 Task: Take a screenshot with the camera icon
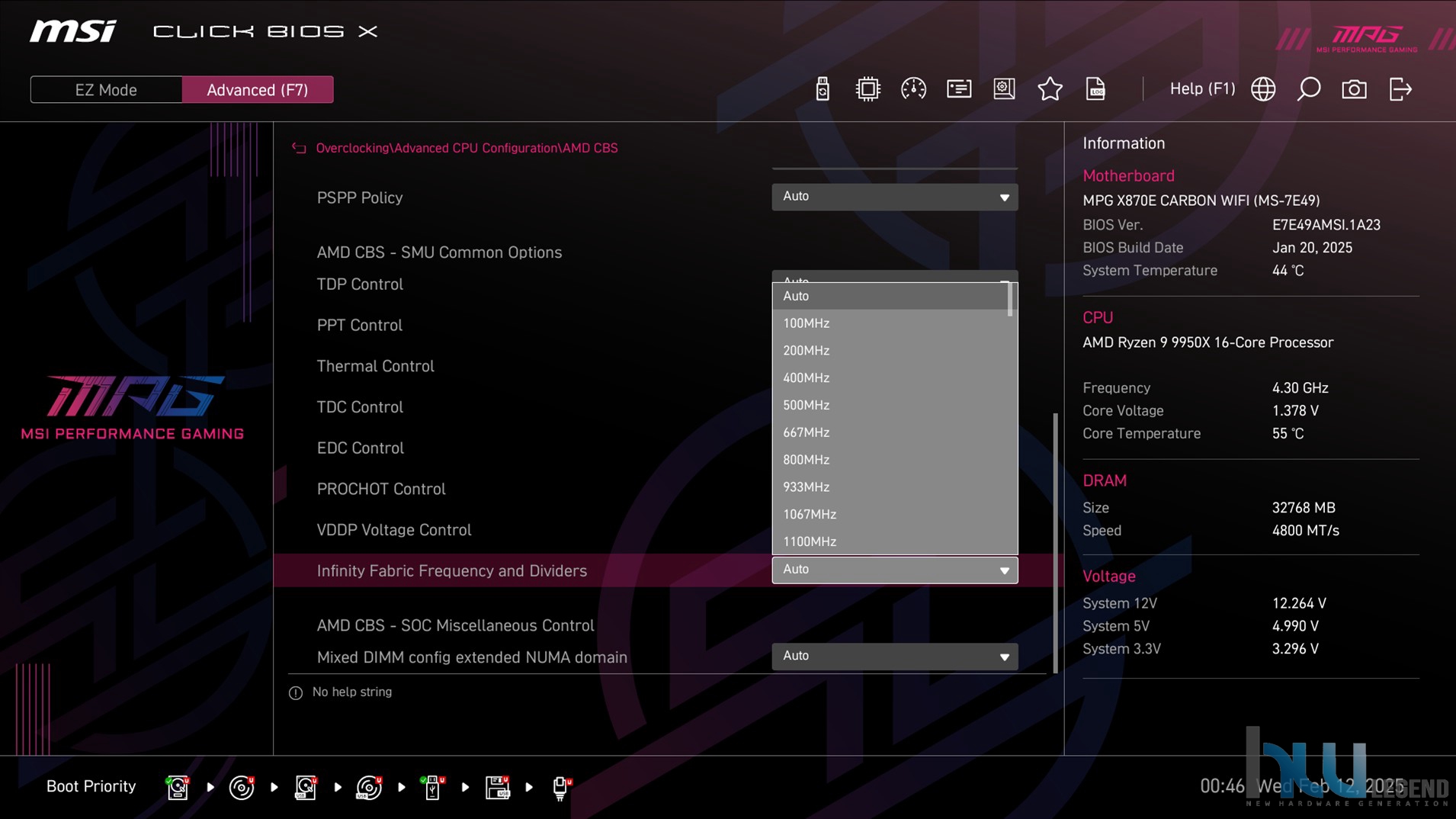click(1355, 89)
